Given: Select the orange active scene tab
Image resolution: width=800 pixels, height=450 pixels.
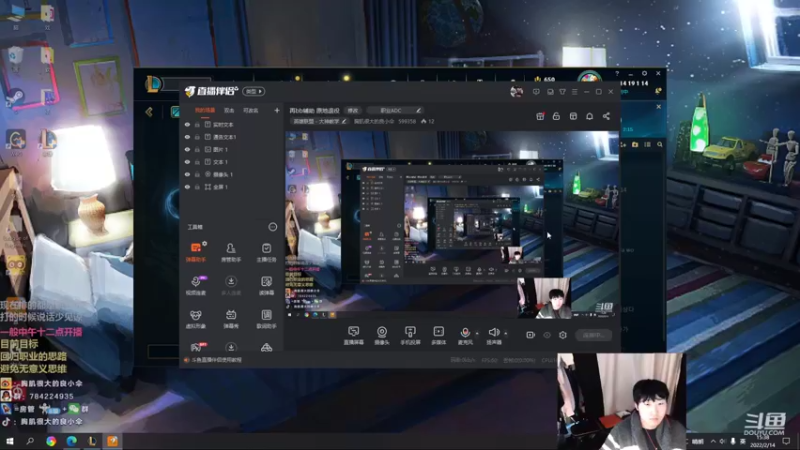Looking at the screenshot, I should click(x=205, y=110).
